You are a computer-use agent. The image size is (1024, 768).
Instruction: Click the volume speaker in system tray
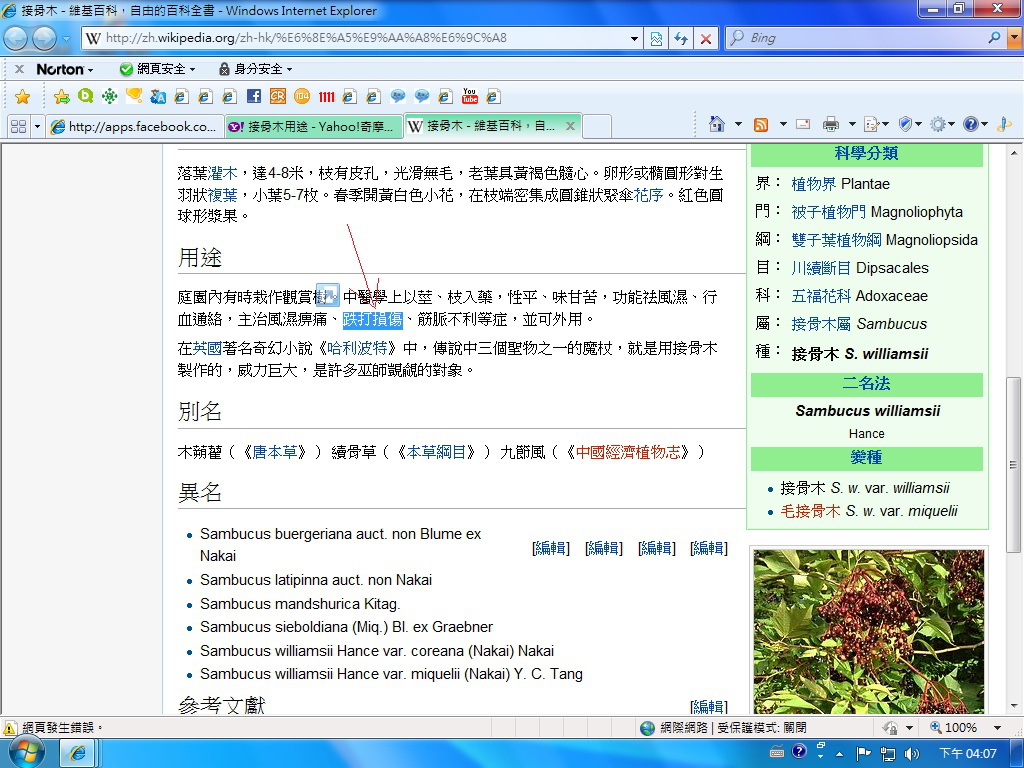click(x=911, y=753)
